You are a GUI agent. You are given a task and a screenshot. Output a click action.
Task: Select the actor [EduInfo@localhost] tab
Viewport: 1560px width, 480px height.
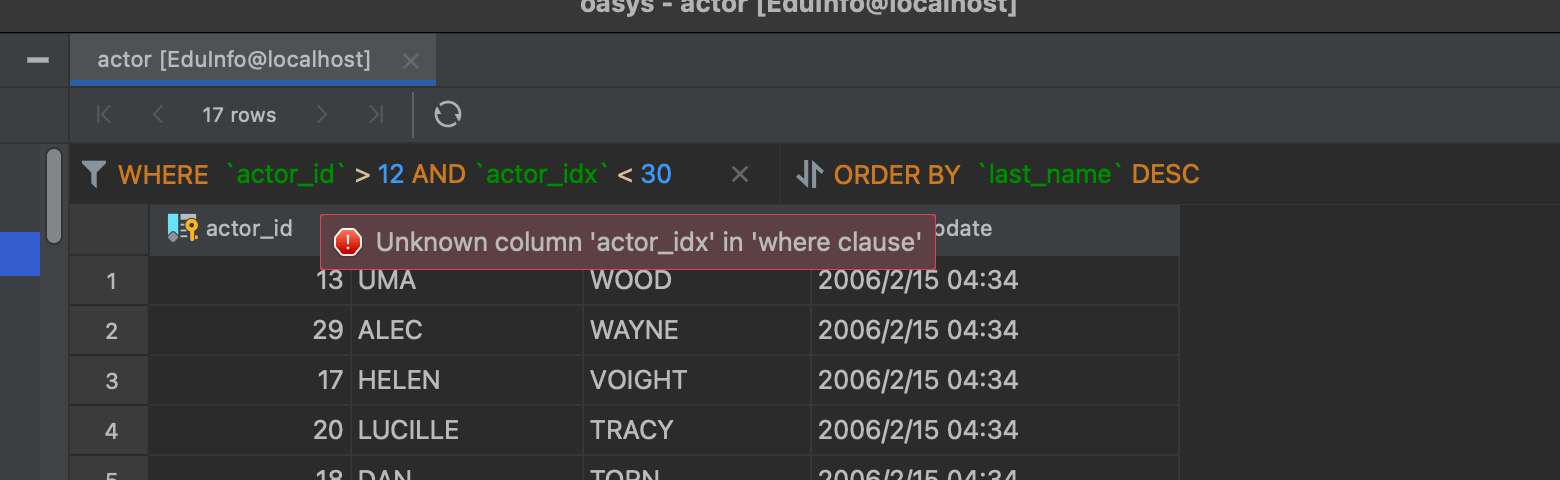coord(234,60)
